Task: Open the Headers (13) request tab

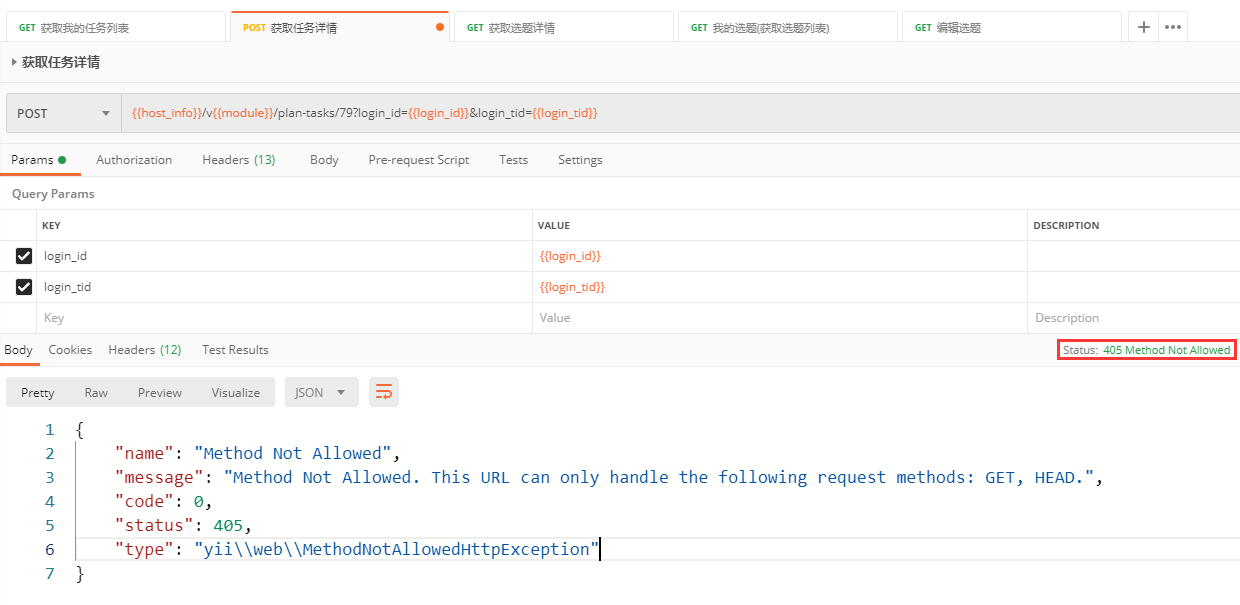Action: (238, 160)
